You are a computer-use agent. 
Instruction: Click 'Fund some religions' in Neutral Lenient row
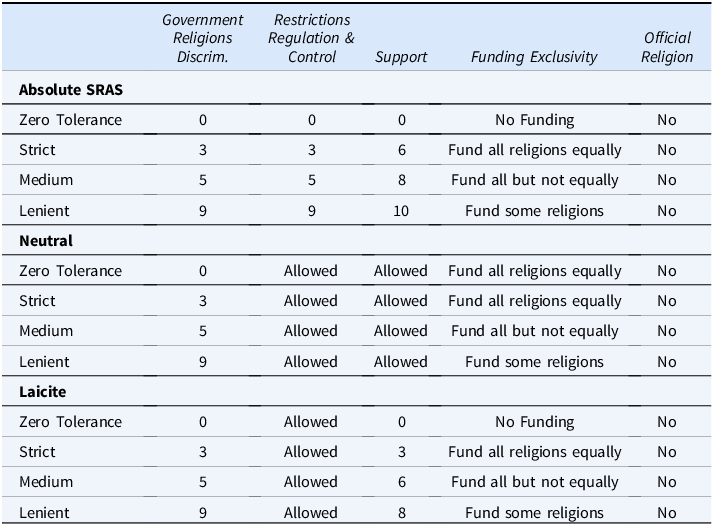tap(534, 362)
